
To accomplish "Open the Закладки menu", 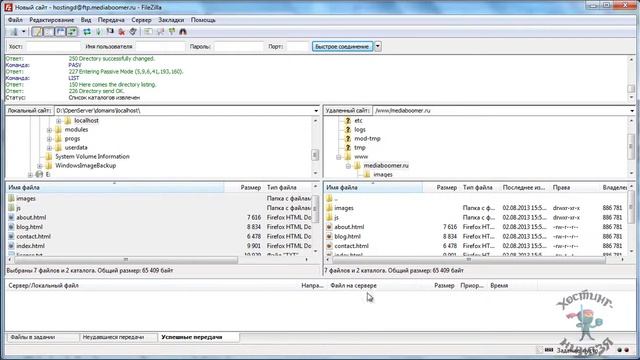I will [x=171, y=20].
